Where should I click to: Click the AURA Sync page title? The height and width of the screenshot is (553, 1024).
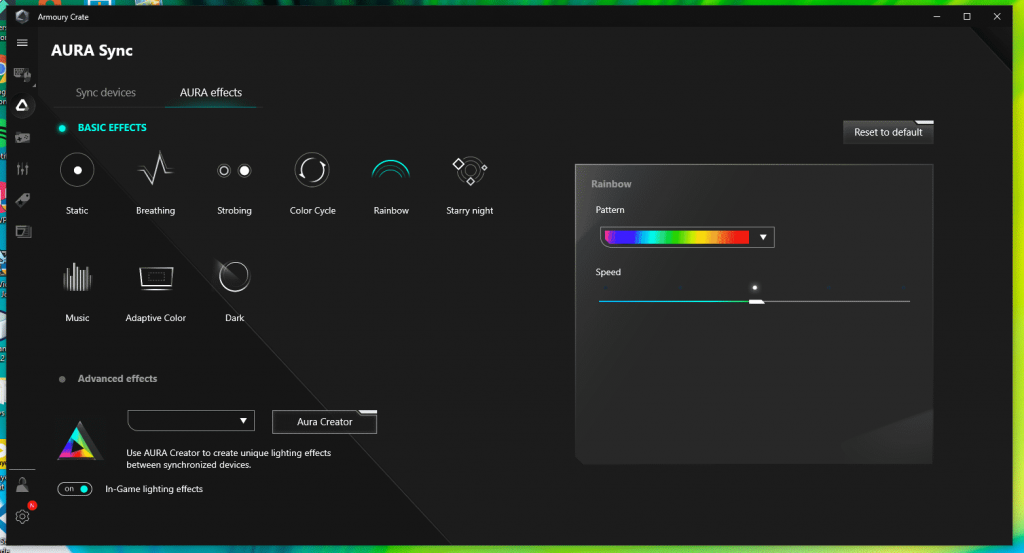point(92,50)
